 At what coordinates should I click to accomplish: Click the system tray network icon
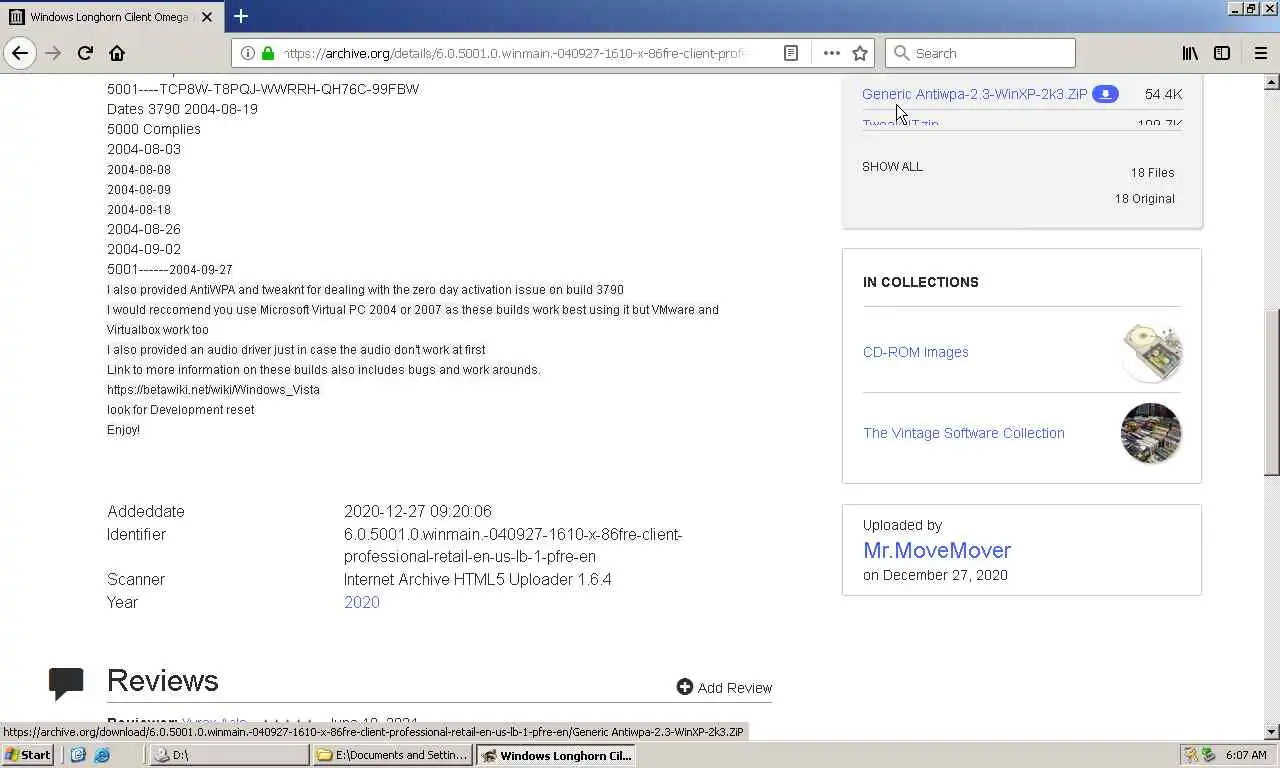tap(1208, 755)
